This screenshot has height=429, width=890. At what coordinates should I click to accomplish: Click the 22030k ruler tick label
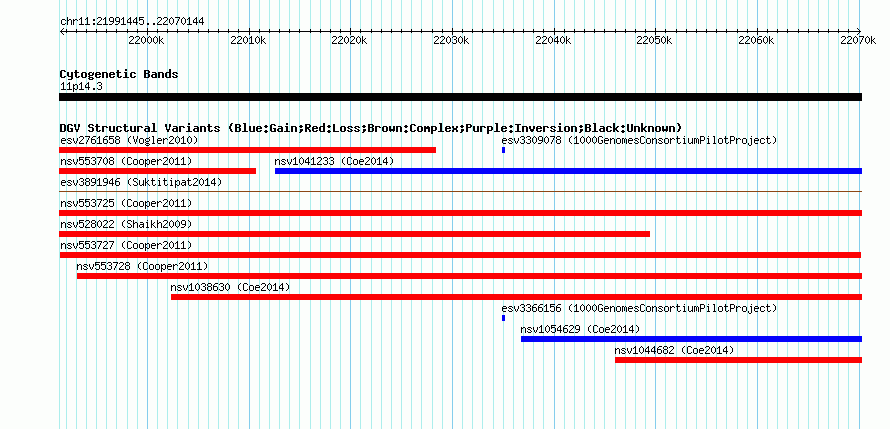point(451,40)
